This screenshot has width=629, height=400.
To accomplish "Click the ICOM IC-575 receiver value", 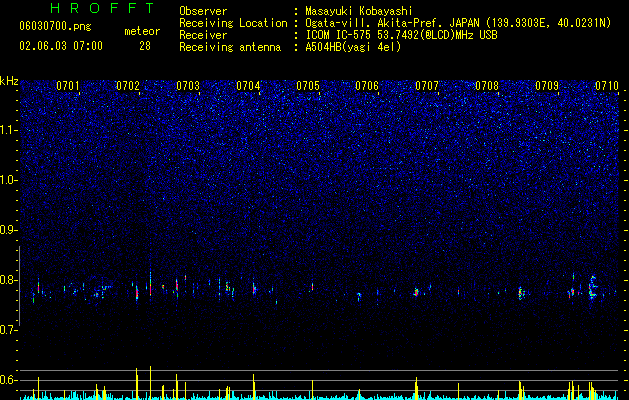I will [401, 35].
